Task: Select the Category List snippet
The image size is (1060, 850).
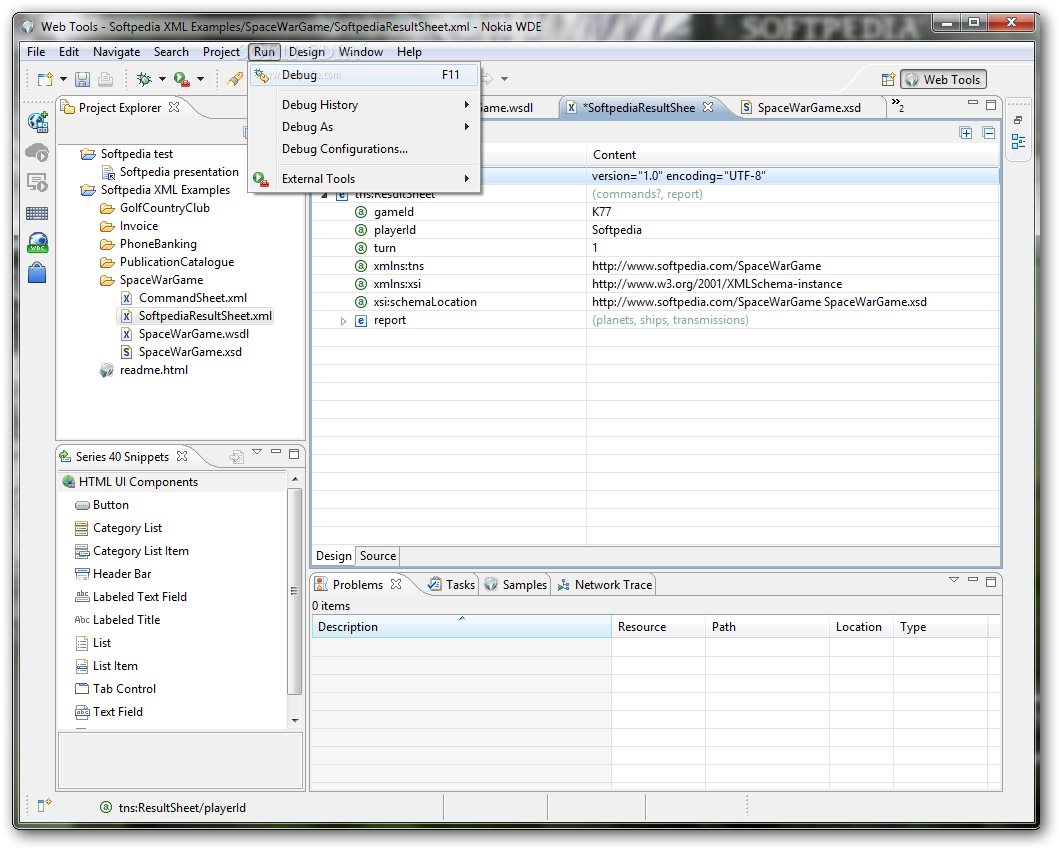Action: pos(127,527)
